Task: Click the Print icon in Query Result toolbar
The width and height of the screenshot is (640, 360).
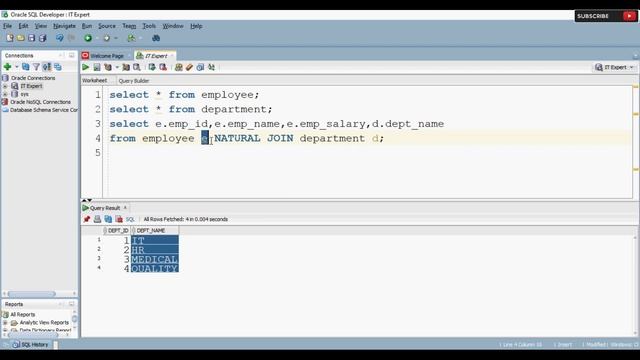Action: [97, 219]
